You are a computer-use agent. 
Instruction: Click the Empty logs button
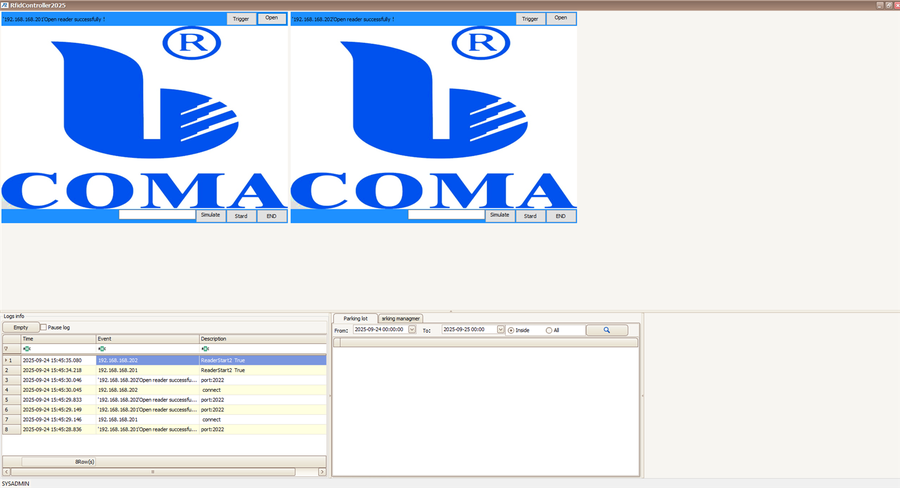tap(21, 327)
